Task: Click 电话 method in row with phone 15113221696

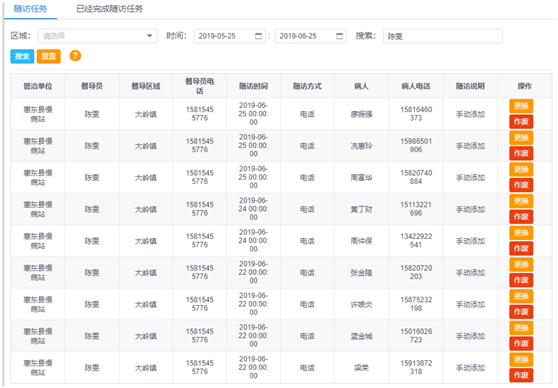Action: 307,209
